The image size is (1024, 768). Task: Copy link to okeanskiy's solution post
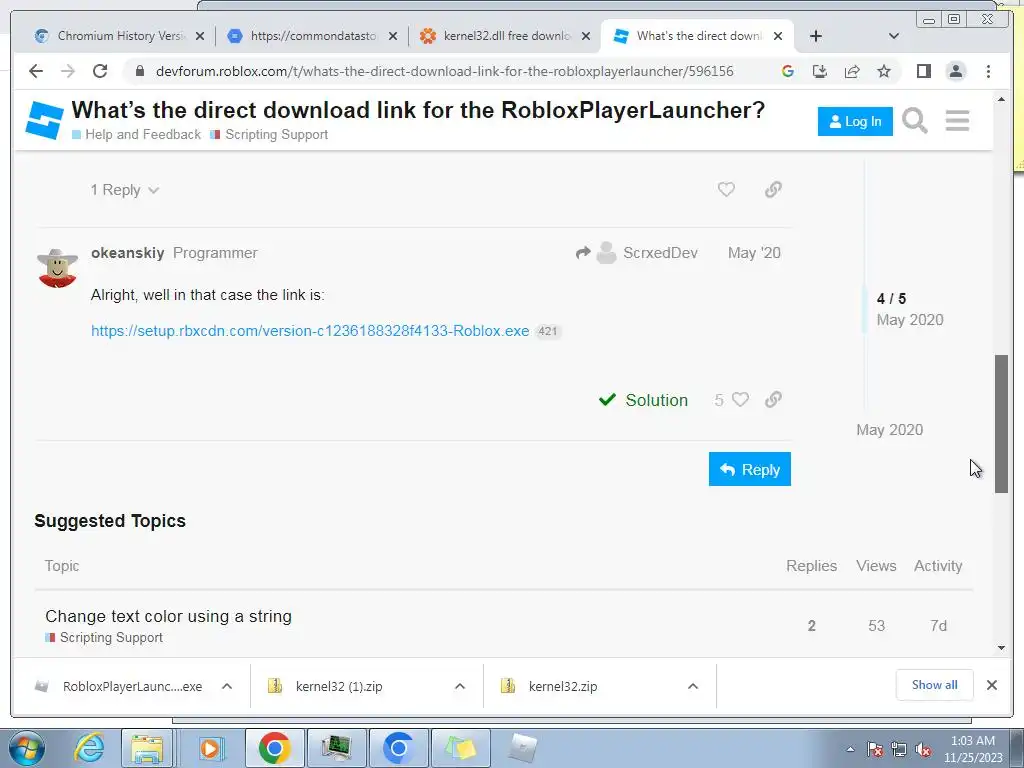click(773, 400)
